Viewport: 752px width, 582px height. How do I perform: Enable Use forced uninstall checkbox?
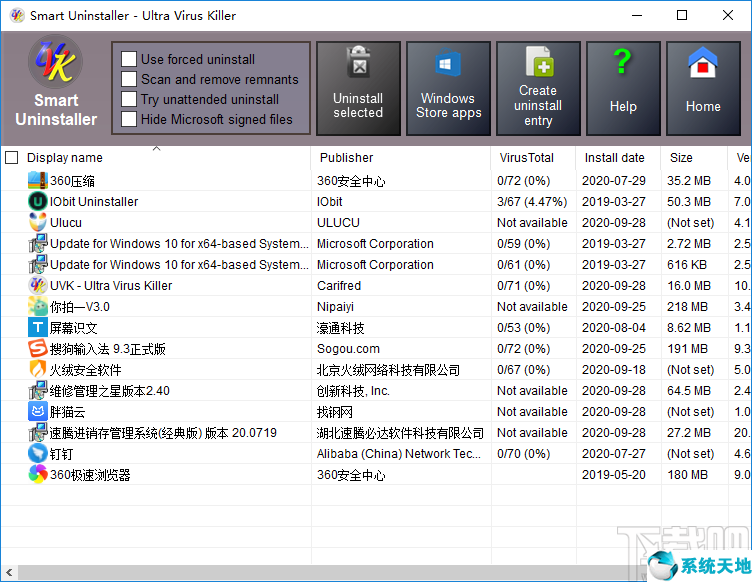coord(129,59)
